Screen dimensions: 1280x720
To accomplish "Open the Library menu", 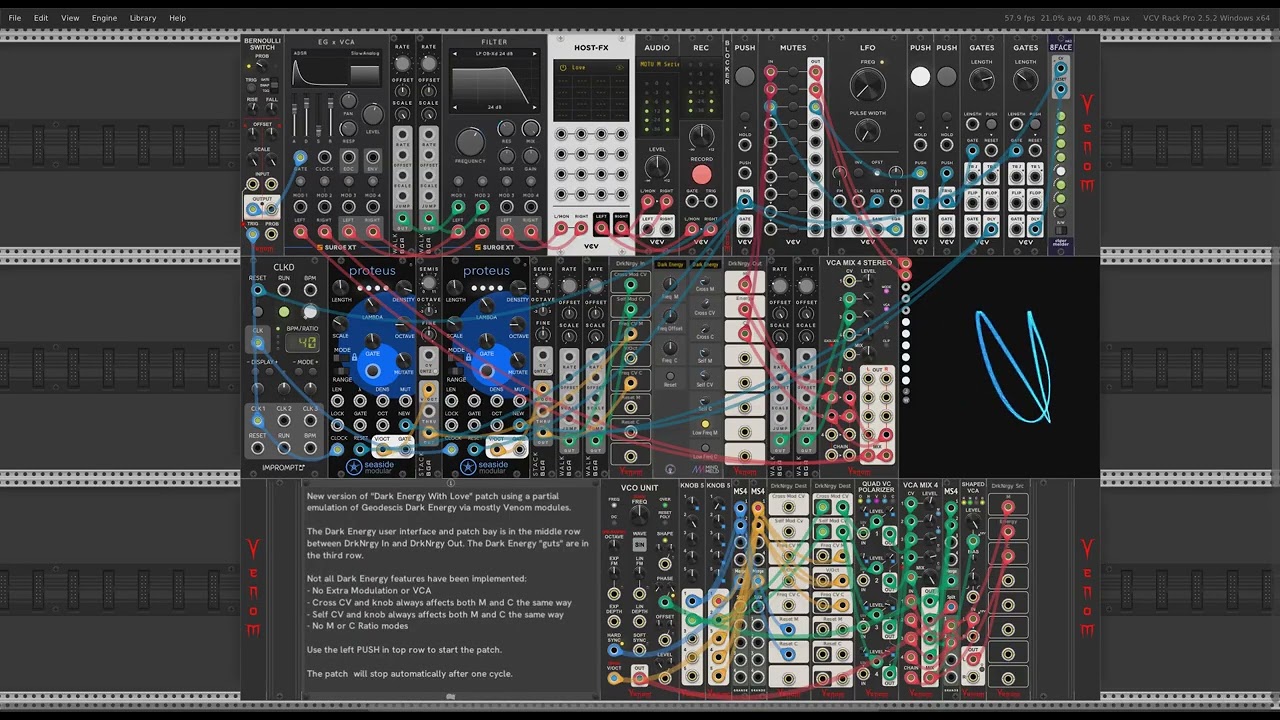I will [x=143, y=18].
